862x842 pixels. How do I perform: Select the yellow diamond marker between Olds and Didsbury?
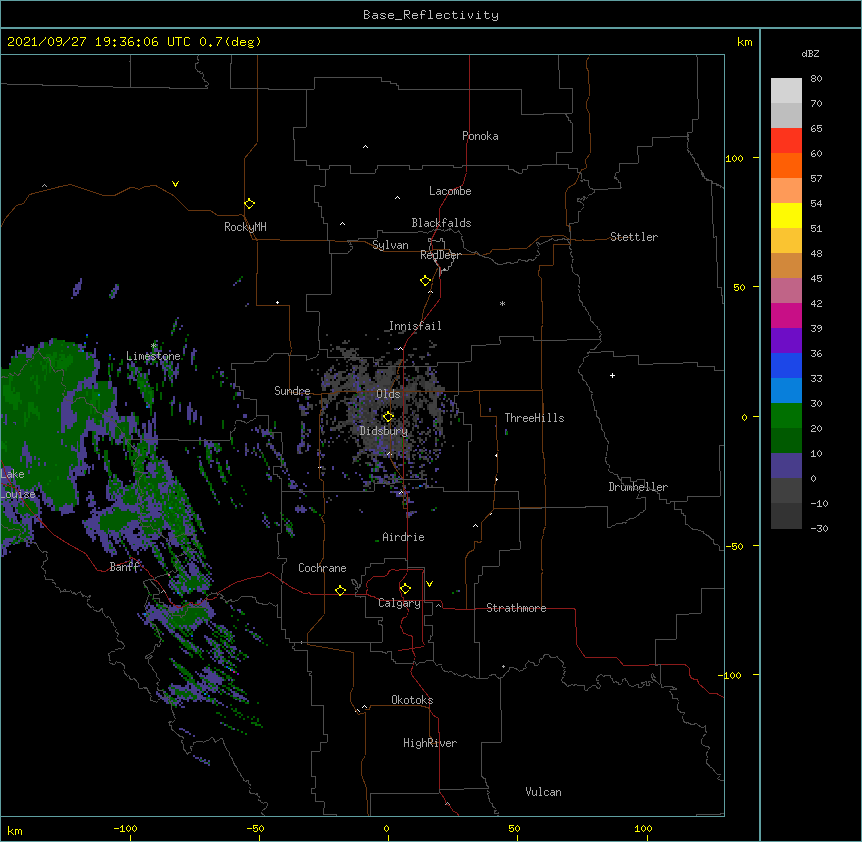[388, 416]
